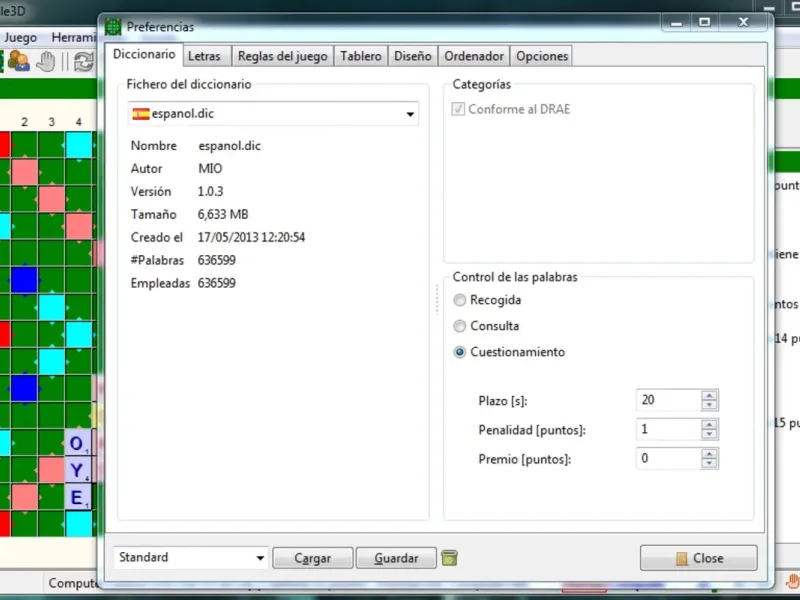800x600 pixels.
Task: Click the Nombre value espanol.dic
Action: 230,145
